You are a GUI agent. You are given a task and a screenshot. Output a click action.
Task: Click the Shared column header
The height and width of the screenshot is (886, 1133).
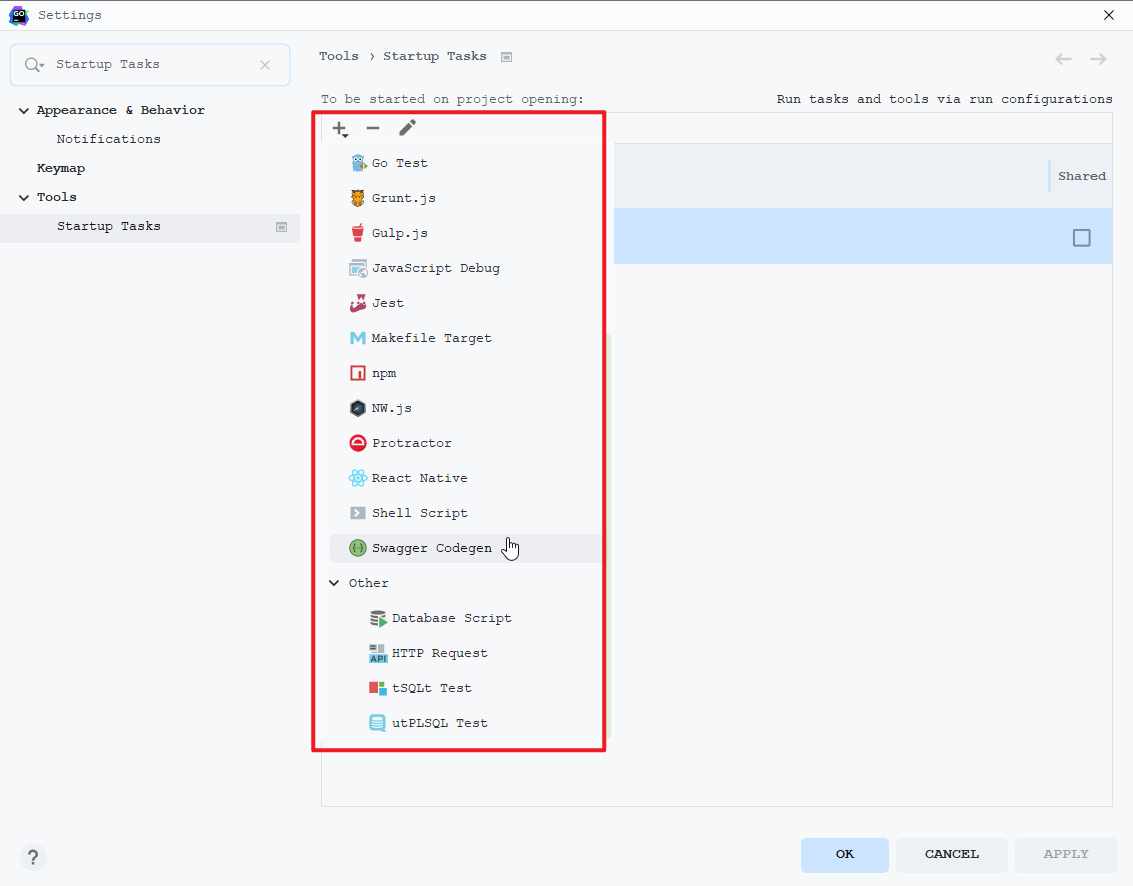1082,176
